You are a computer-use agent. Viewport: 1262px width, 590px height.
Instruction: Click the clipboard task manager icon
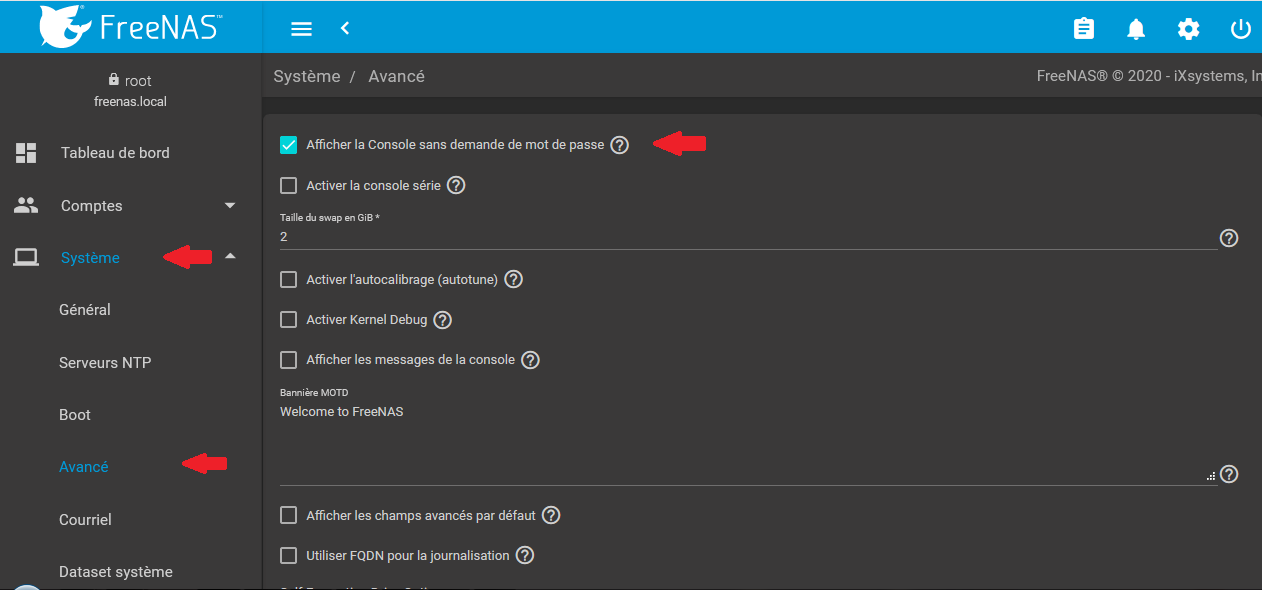click(1084, 29)
